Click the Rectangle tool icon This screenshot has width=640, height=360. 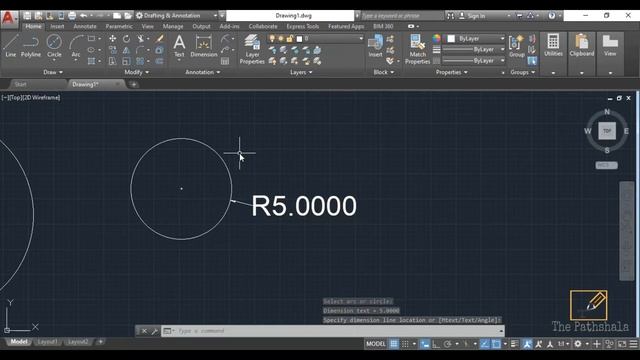(x=91, y=39)
